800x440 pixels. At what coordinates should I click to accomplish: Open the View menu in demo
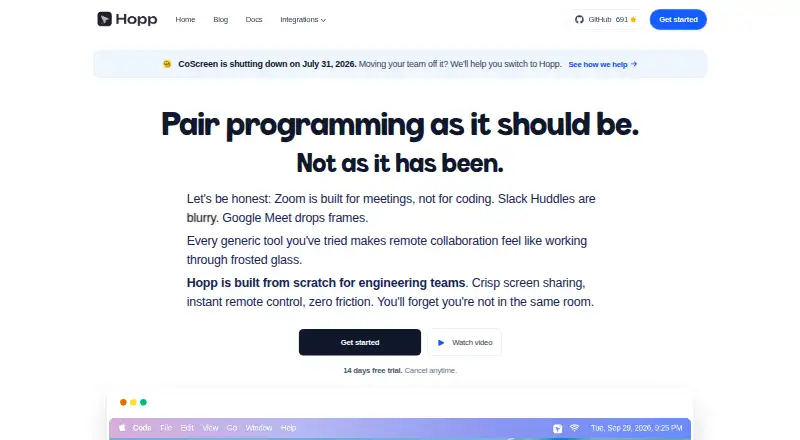coord(210,428)
